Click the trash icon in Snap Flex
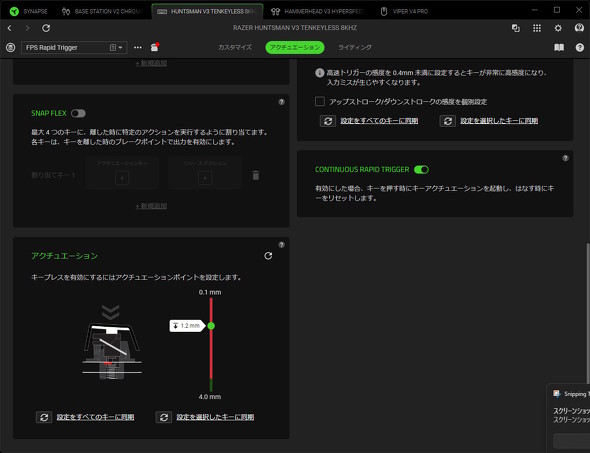The height and width of the screenshot is (453, 590). tap(256, 175)
